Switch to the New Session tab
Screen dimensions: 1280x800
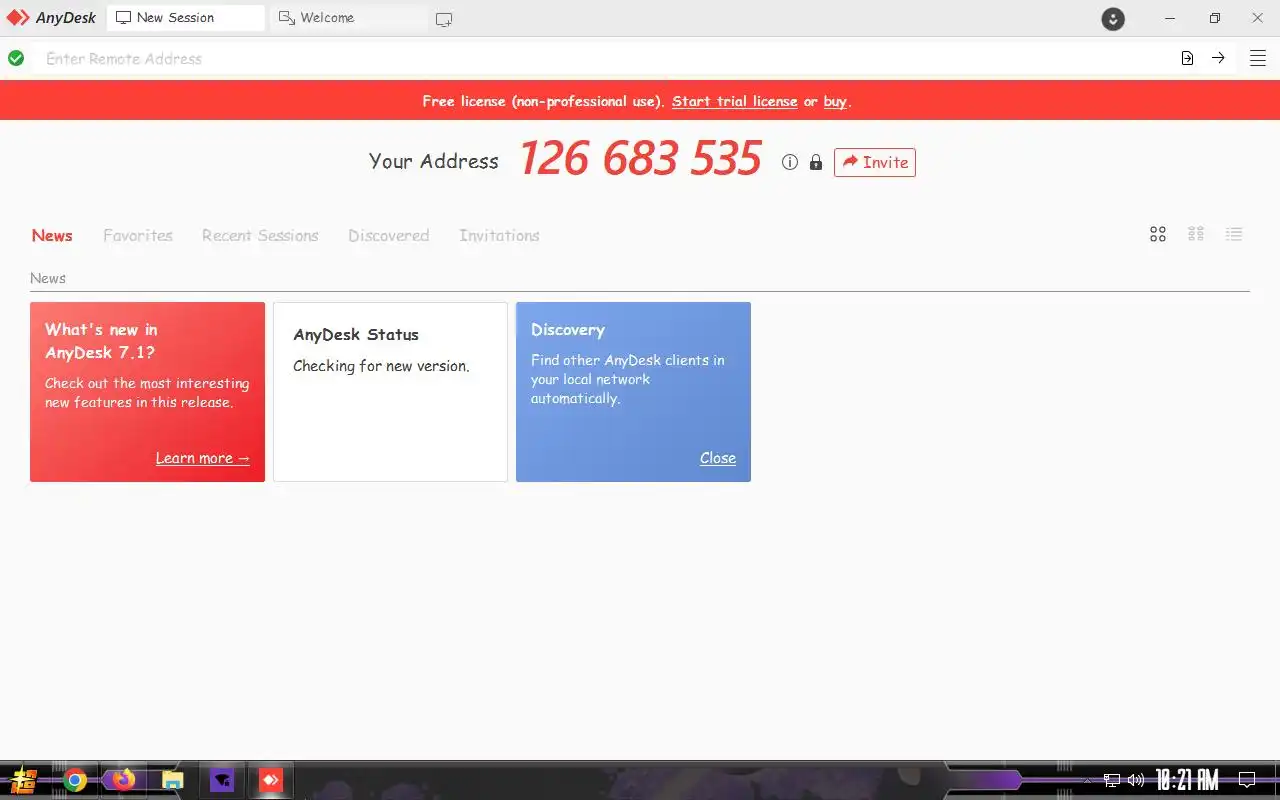click(x=186, y=18)
